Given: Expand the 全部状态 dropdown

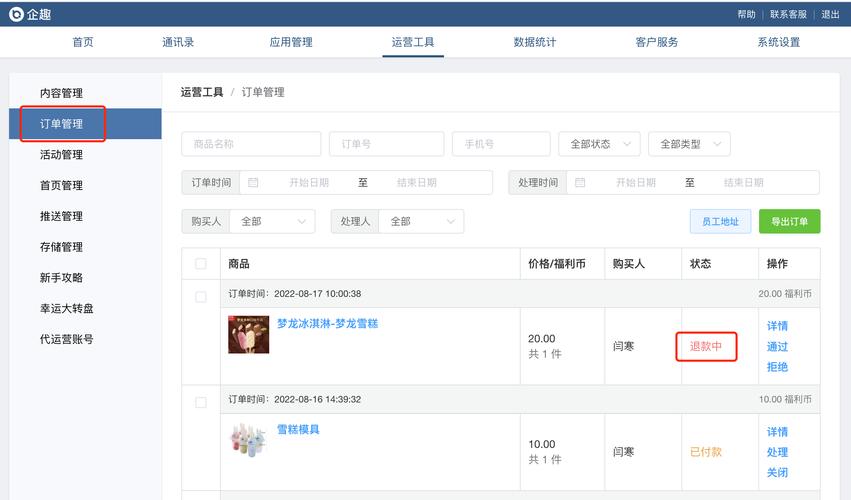Looking at the screenshot, I should 599,144.
